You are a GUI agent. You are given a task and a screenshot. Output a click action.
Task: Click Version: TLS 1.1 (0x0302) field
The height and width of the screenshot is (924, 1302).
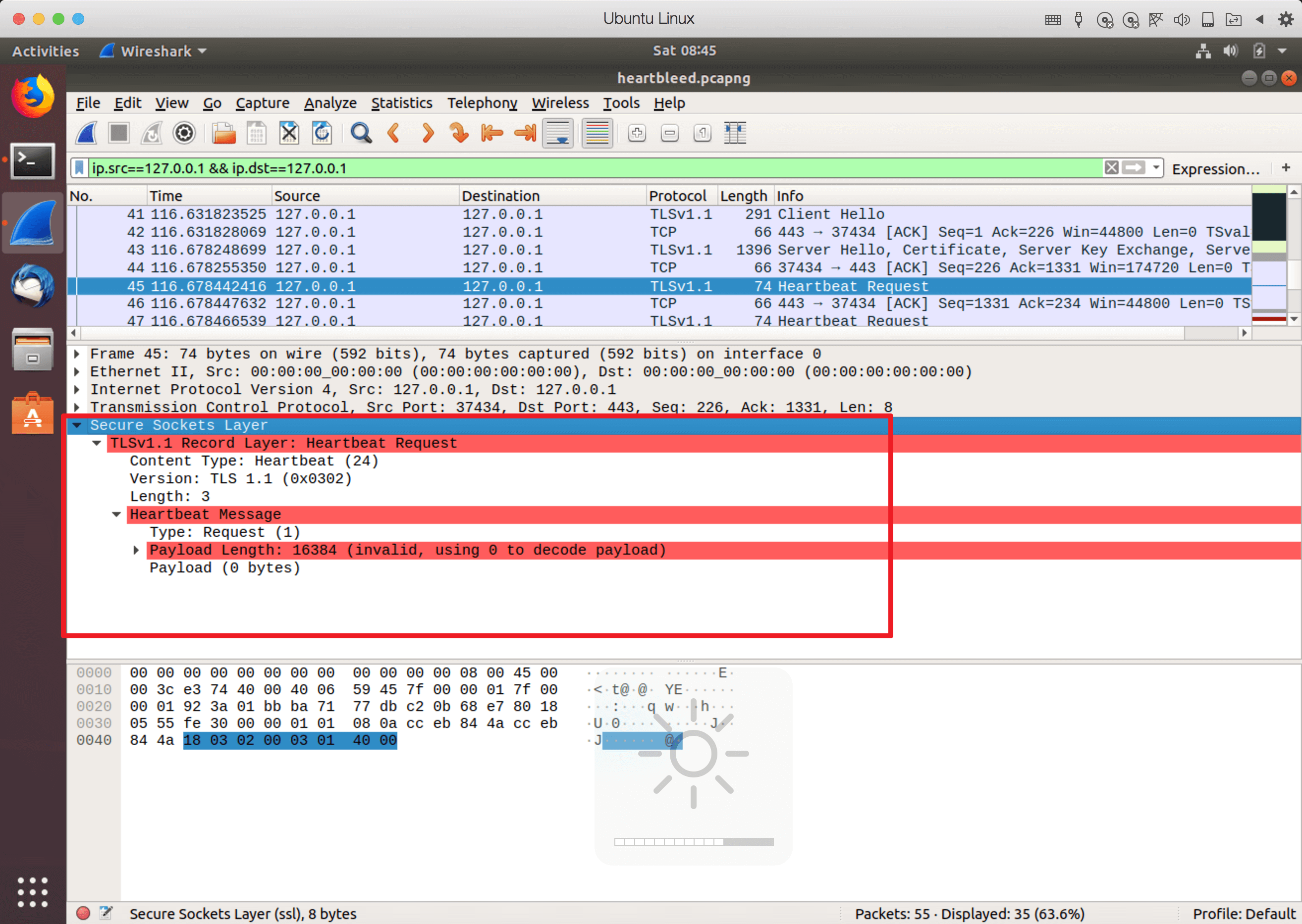pyautogui.click(x=241, y=479)
